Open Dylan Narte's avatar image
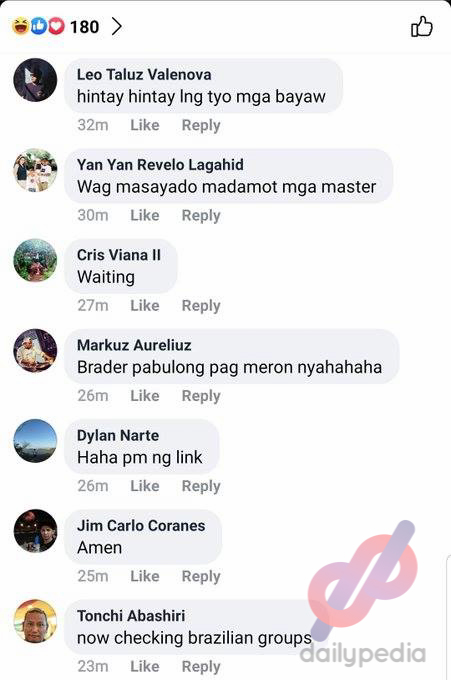This screenshot has width=451, height=680. pyautogui.click(x=35, y=441)
